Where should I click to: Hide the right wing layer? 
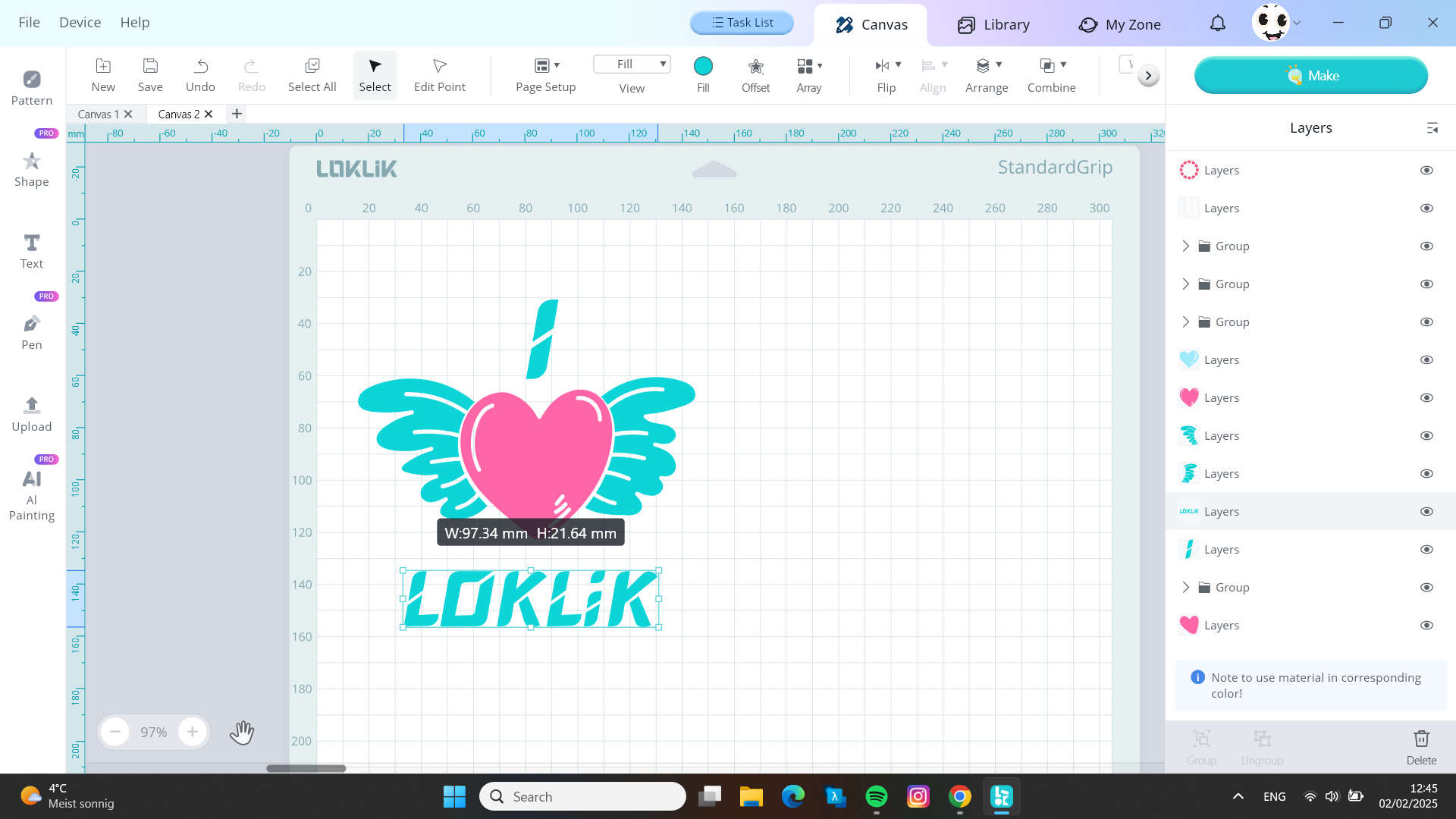tap(1426, 474)
